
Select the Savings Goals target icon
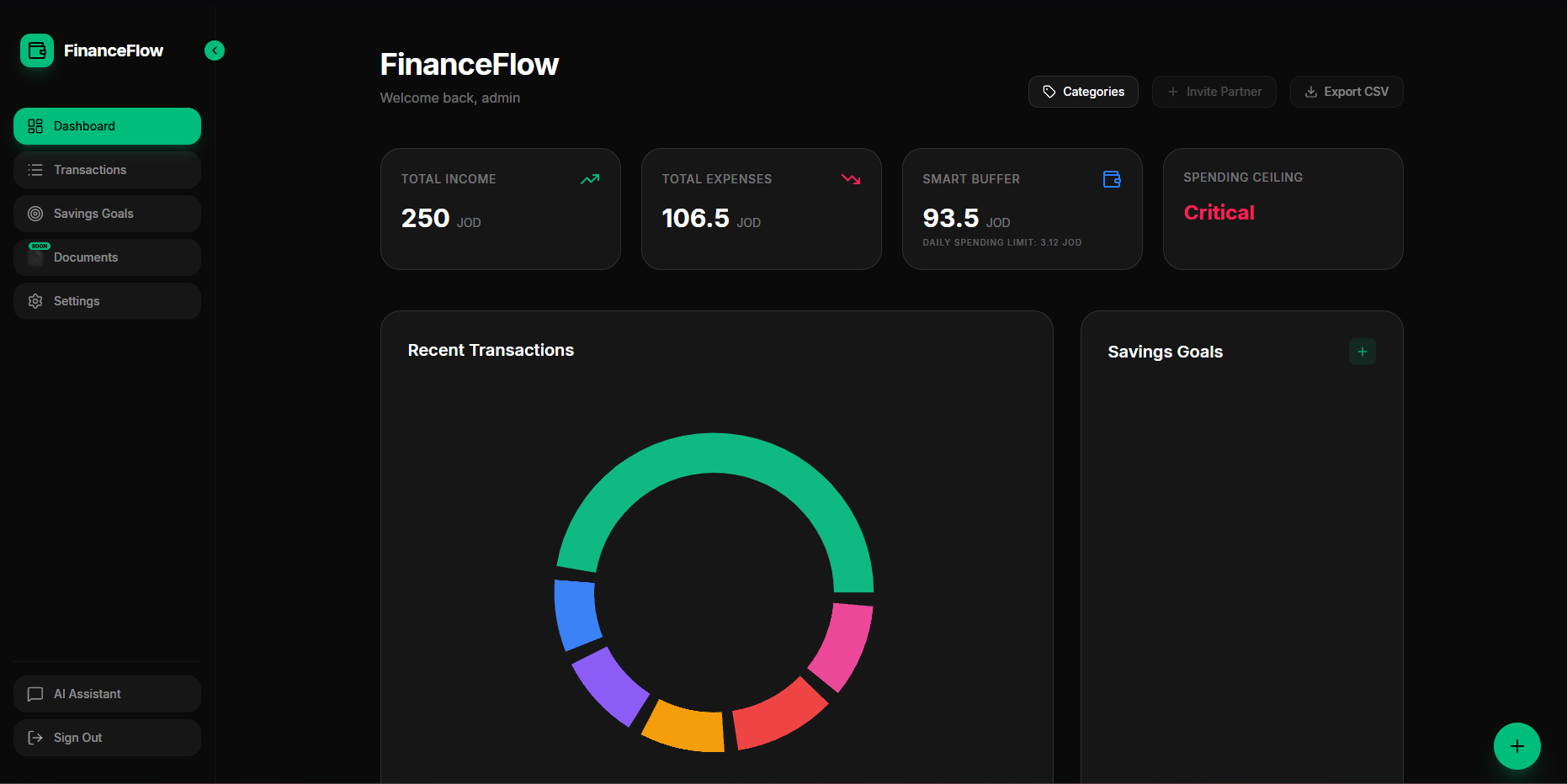pos(35,213)
